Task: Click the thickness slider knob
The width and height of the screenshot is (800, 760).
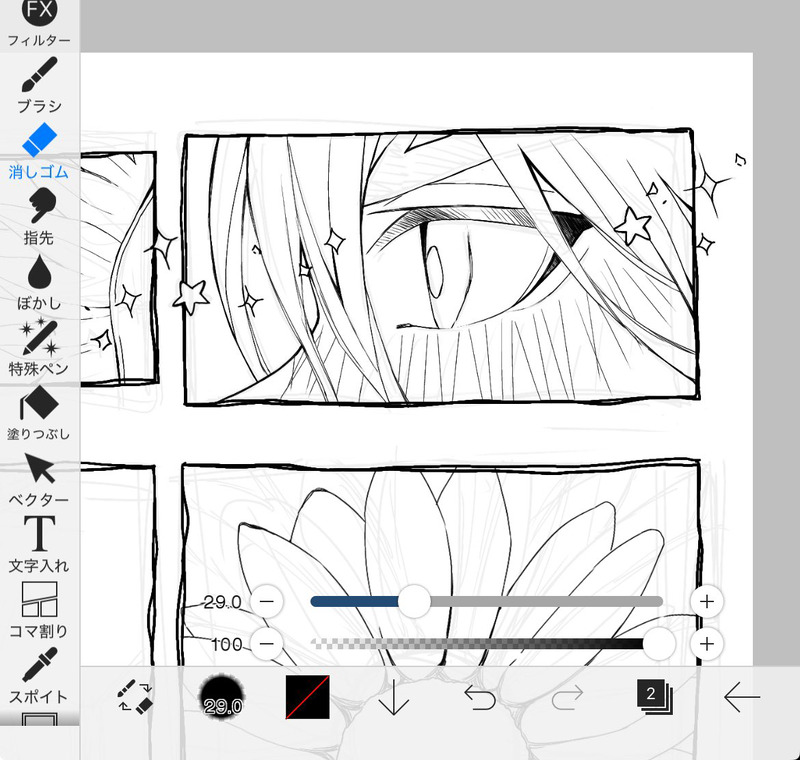Action: point(414,602)
